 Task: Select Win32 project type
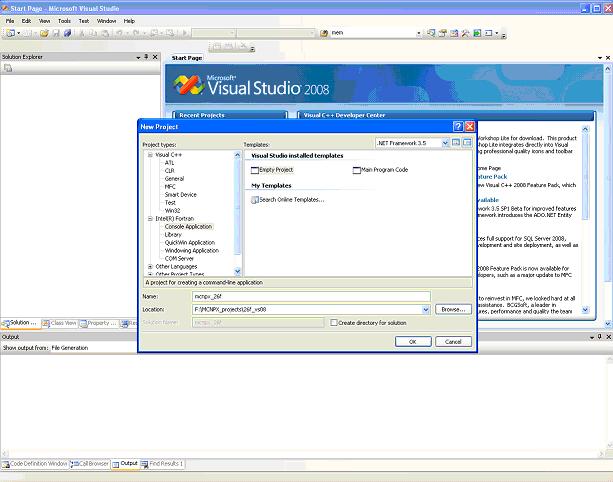pyautogui.click(x=172, y=211)
